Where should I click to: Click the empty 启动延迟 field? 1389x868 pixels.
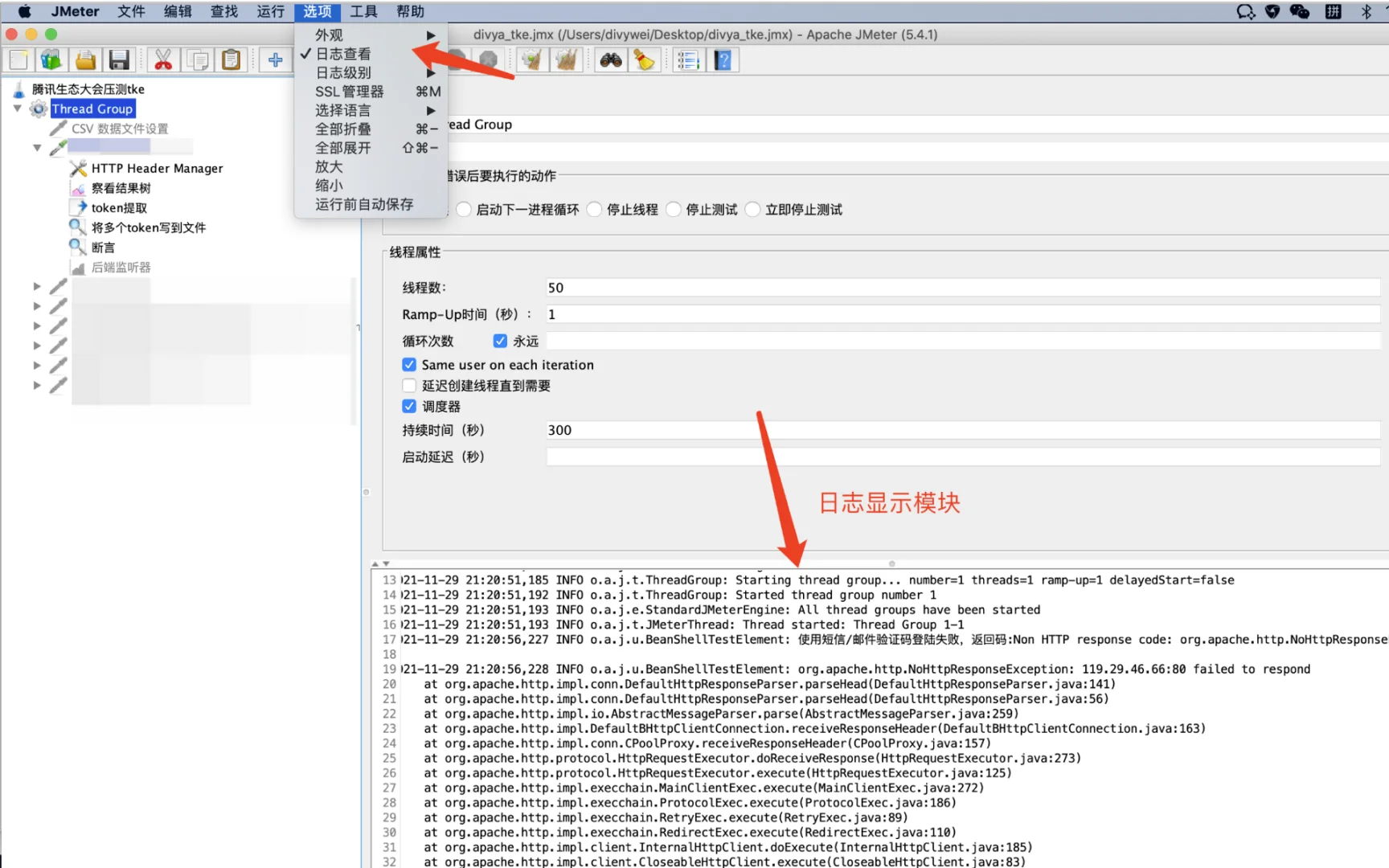coord(963,457)
